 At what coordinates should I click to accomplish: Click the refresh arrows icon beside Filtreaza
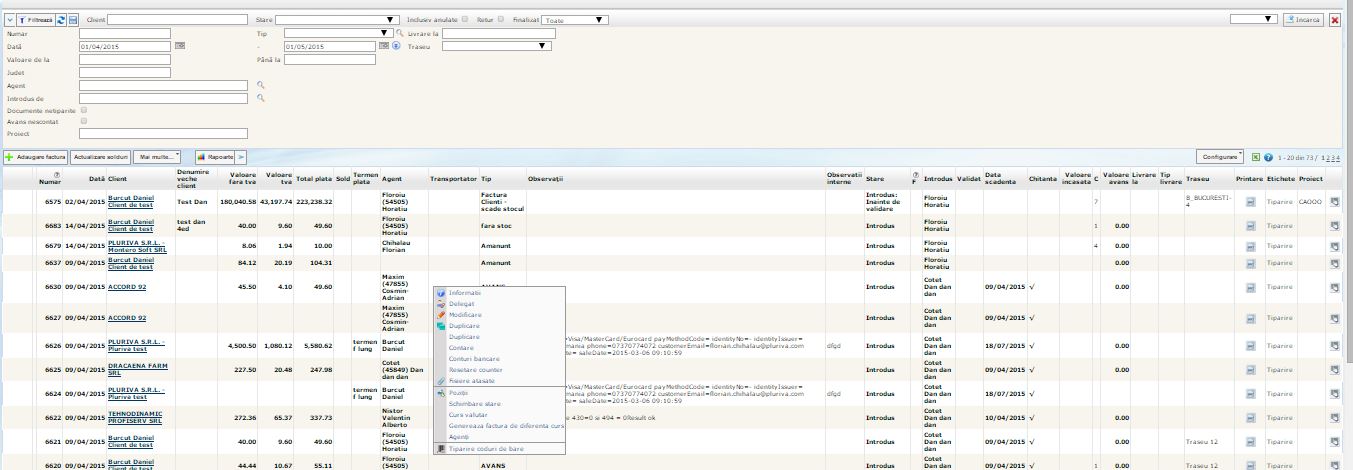tap(61, 19)
